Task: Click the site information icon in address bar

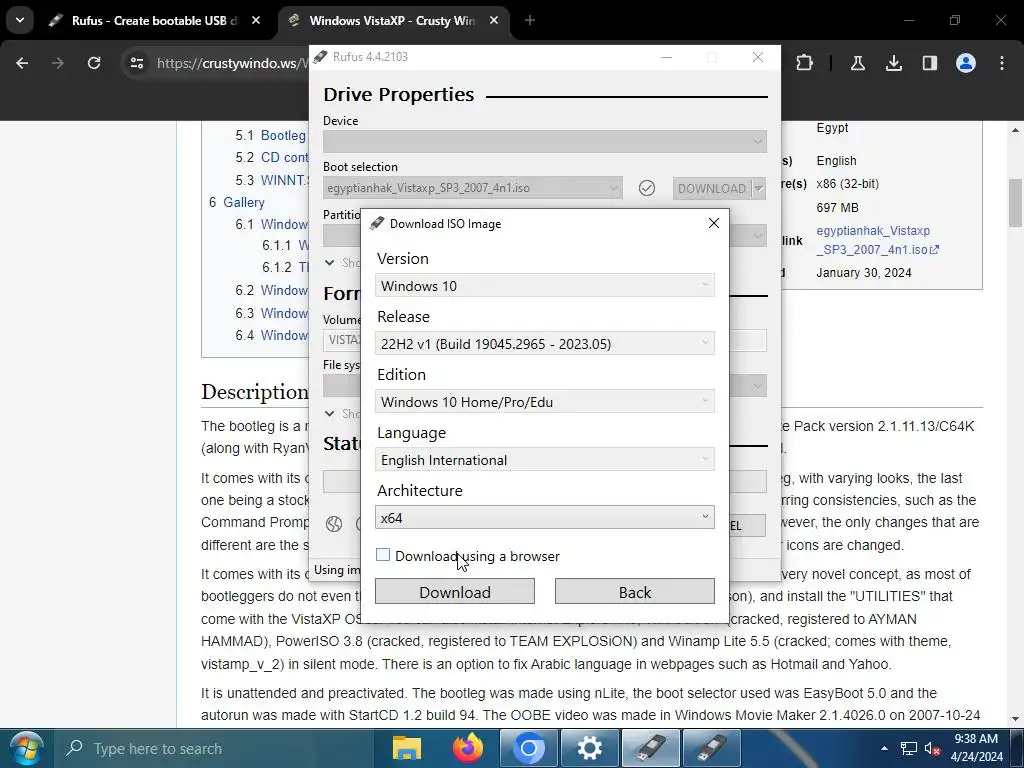Action: [x=136, y=63]
